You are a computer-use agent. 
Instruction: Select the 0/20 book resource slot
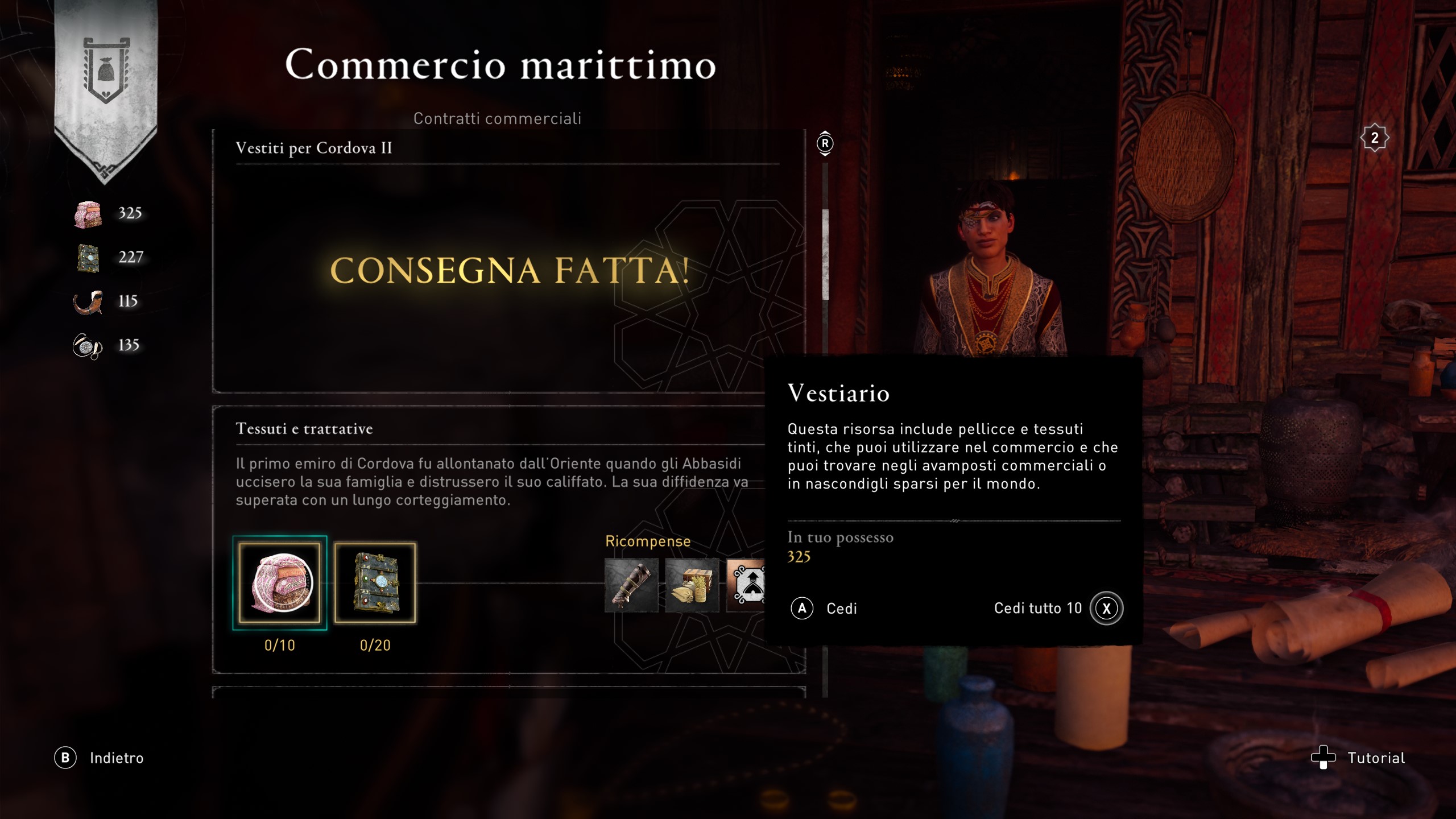(375, 583)
